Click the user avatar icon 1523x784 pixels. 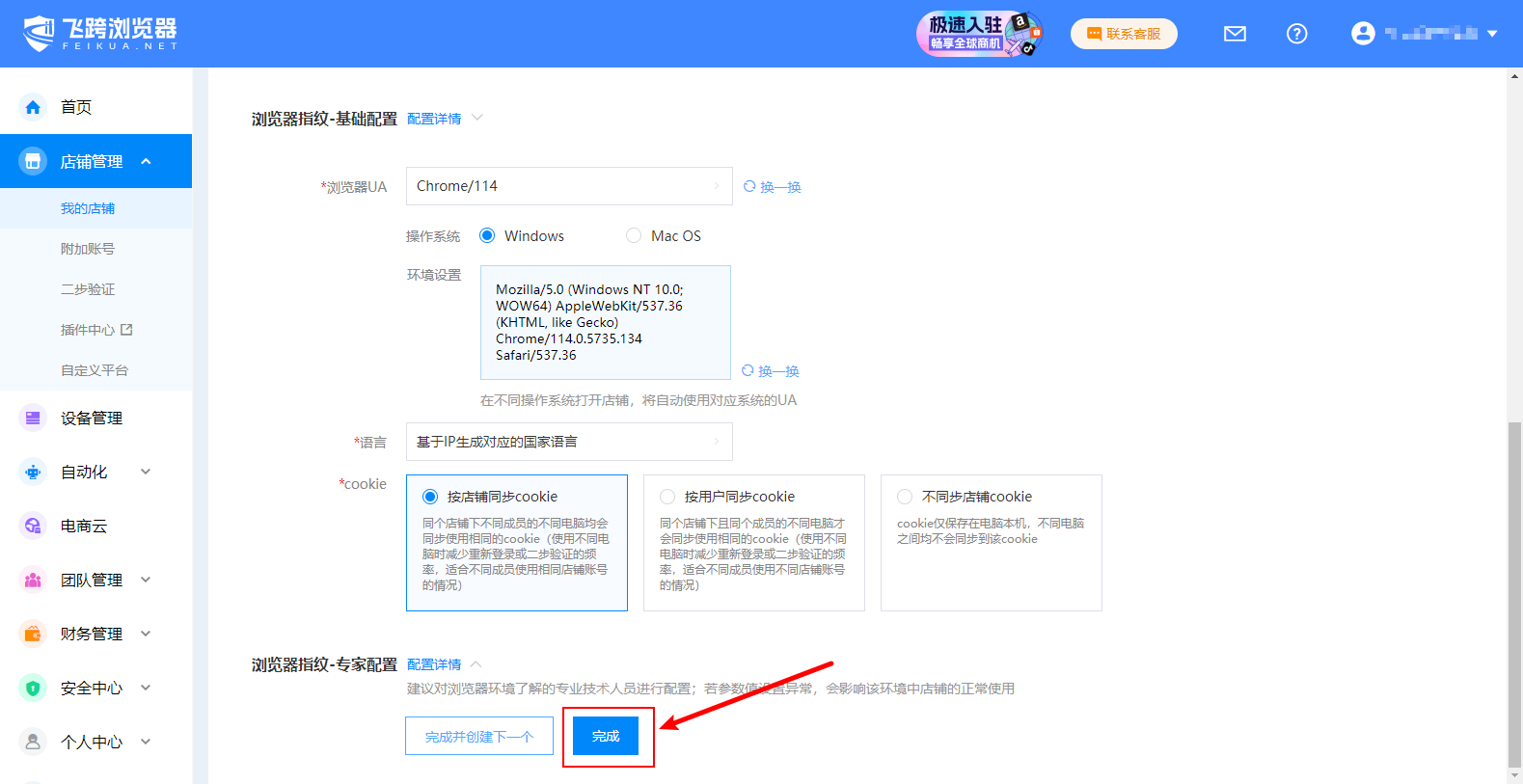1363,34
